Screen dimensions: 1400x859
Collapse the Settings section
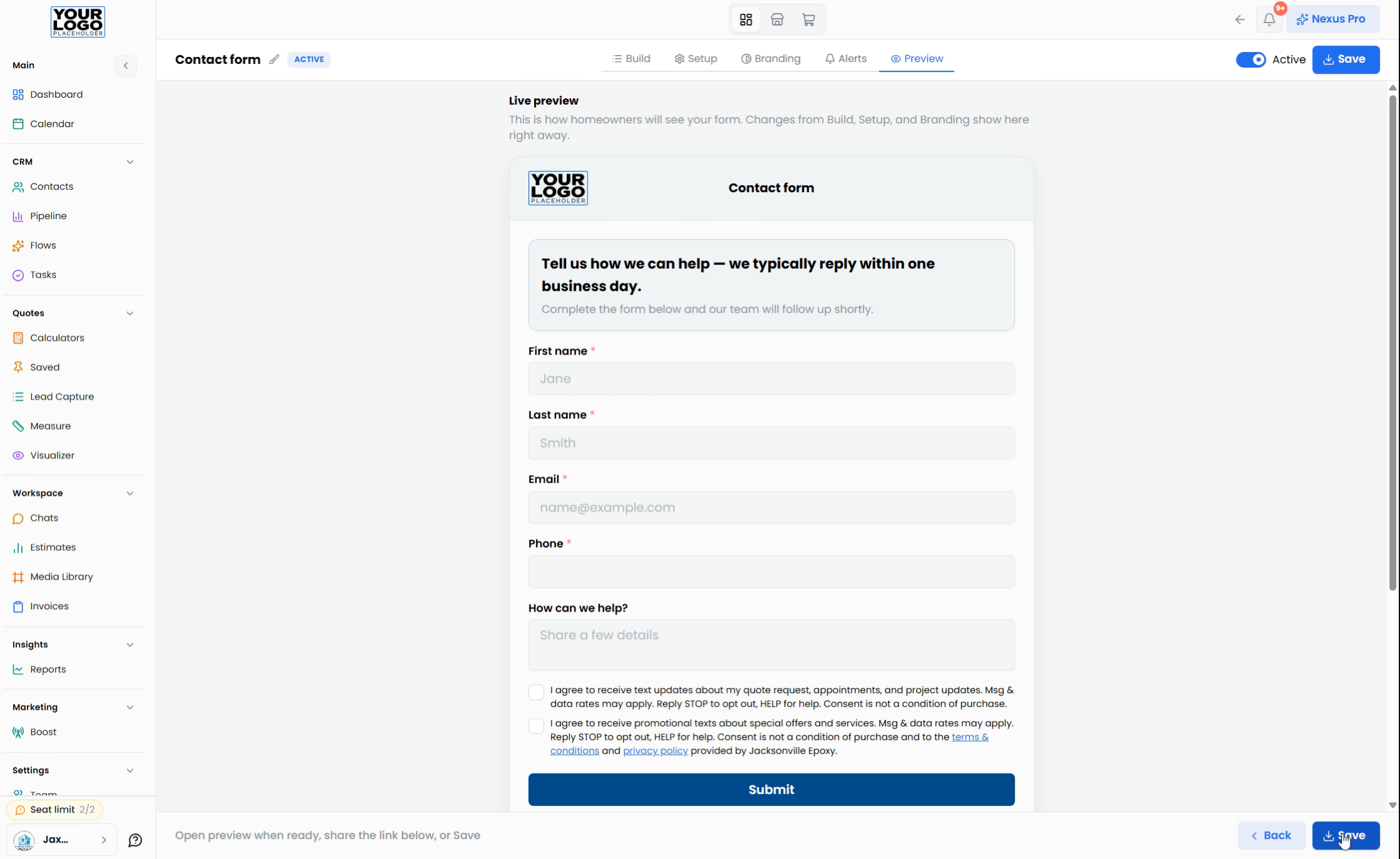[x=130, y=771]
